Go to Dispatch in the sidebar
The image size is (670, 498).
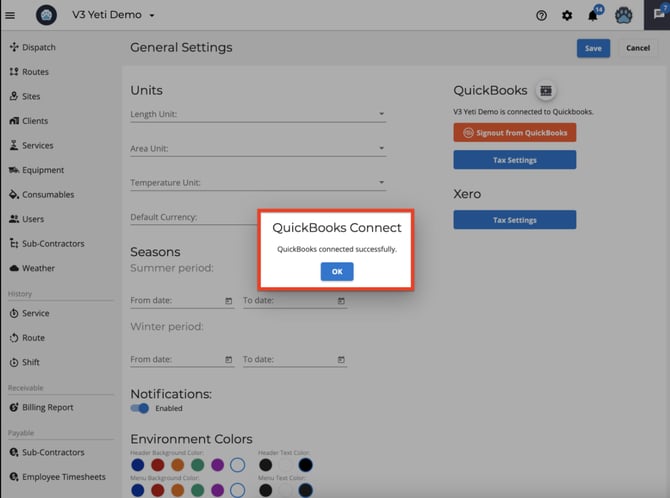pos(38,47)
